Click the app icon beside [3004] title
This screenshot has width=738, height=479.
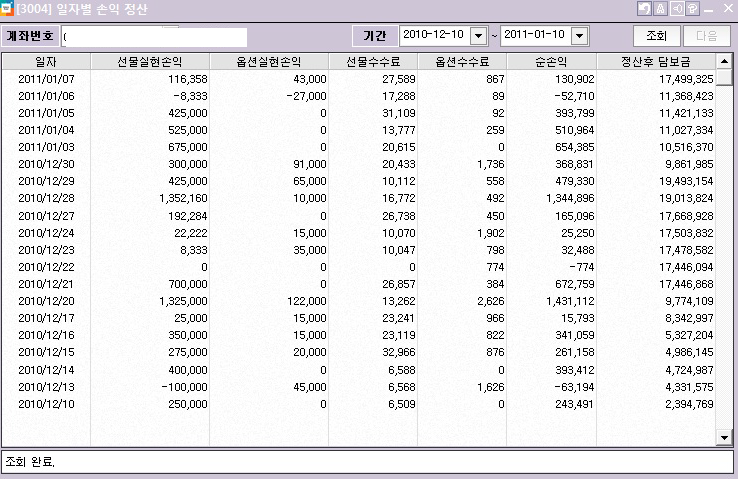pyautogui.click(x=7, y=8)
